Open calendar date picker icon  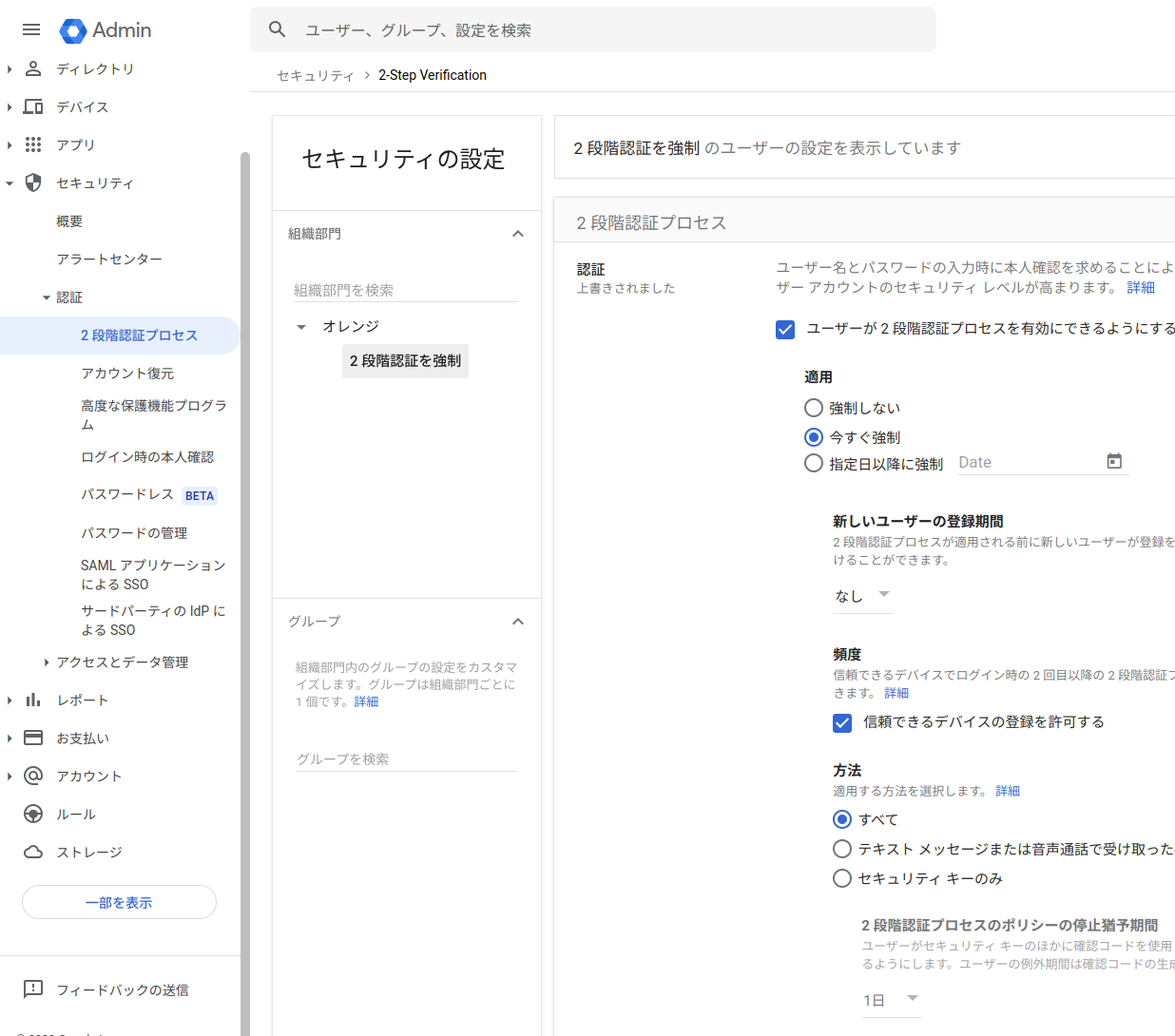pyautogui.click(x=1114, y=462)
